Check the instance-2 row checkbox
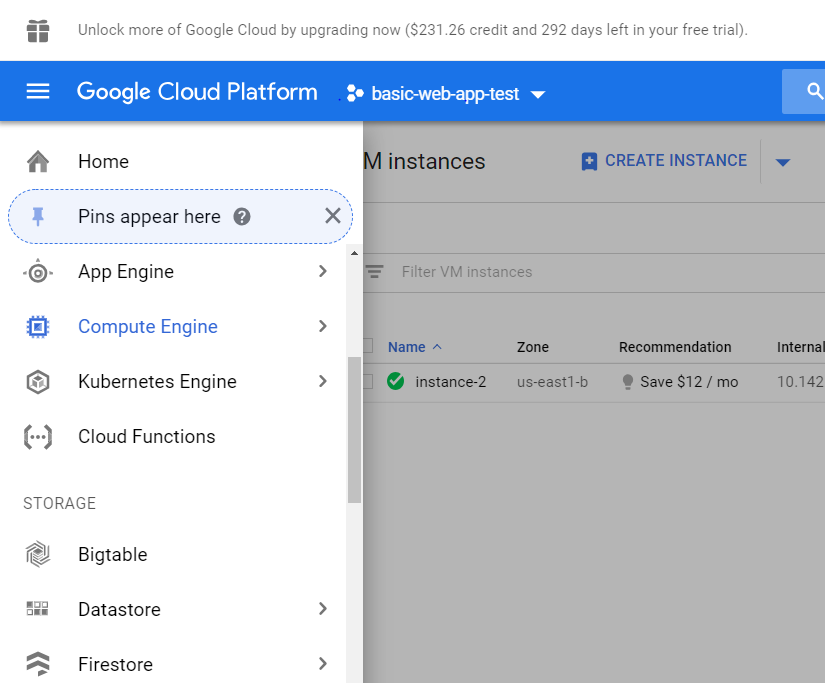 [368, 381]
